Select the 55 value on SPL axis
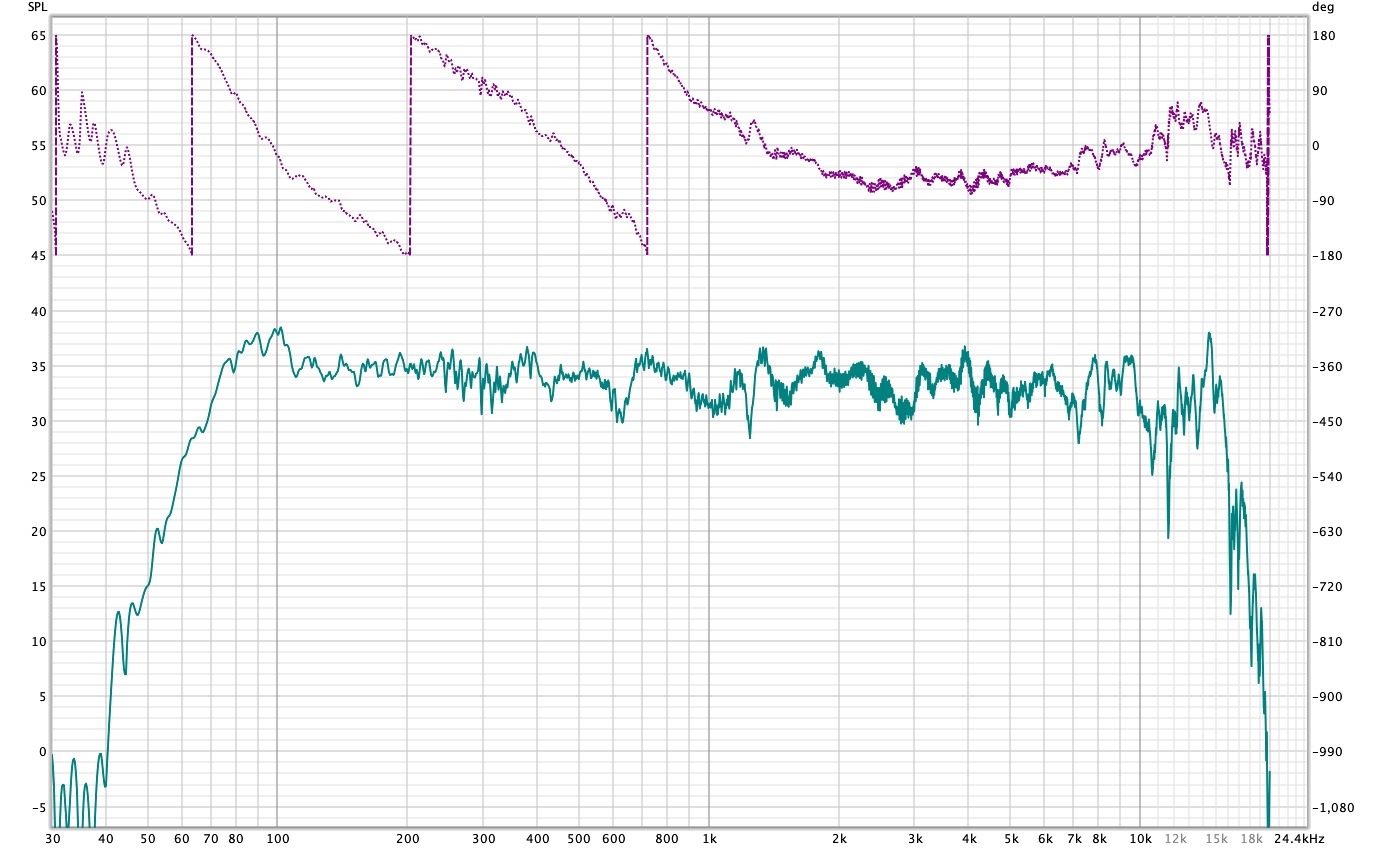Screen dimensions: 1373x850 point(40,146)
